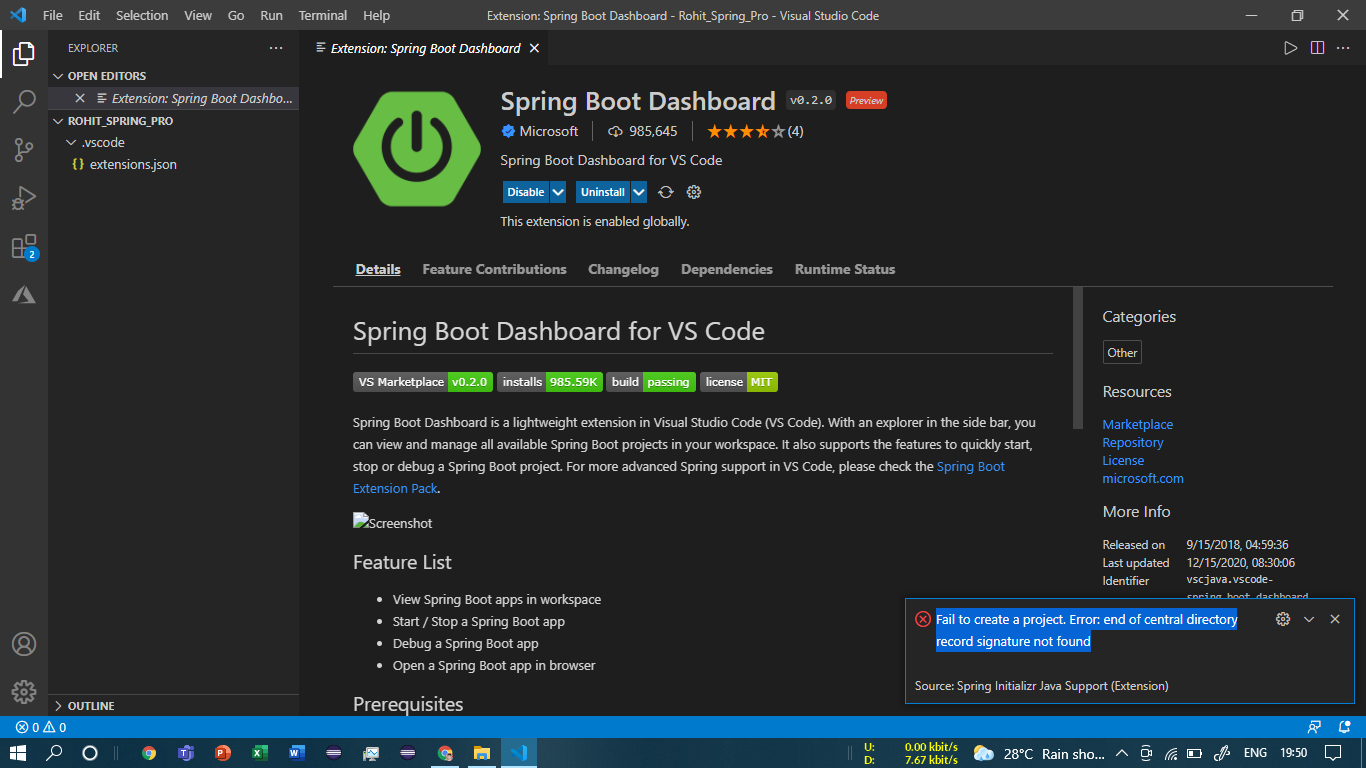Image resolution: width=1366 pixels, height=768 pixels.
Task: Expand the Outline section
Action: click(173, 706)
